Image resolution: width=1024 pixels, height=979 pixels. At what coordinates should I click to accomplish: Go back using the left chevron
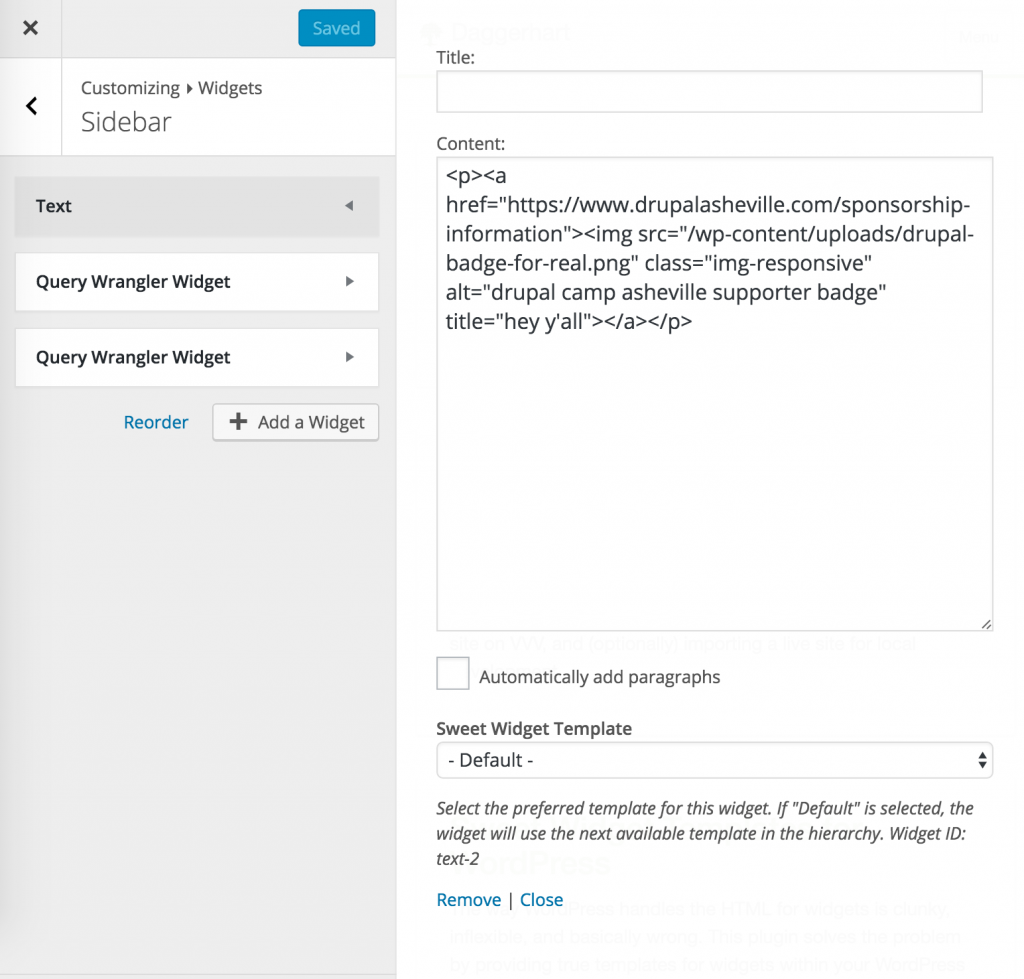[32, 106]
